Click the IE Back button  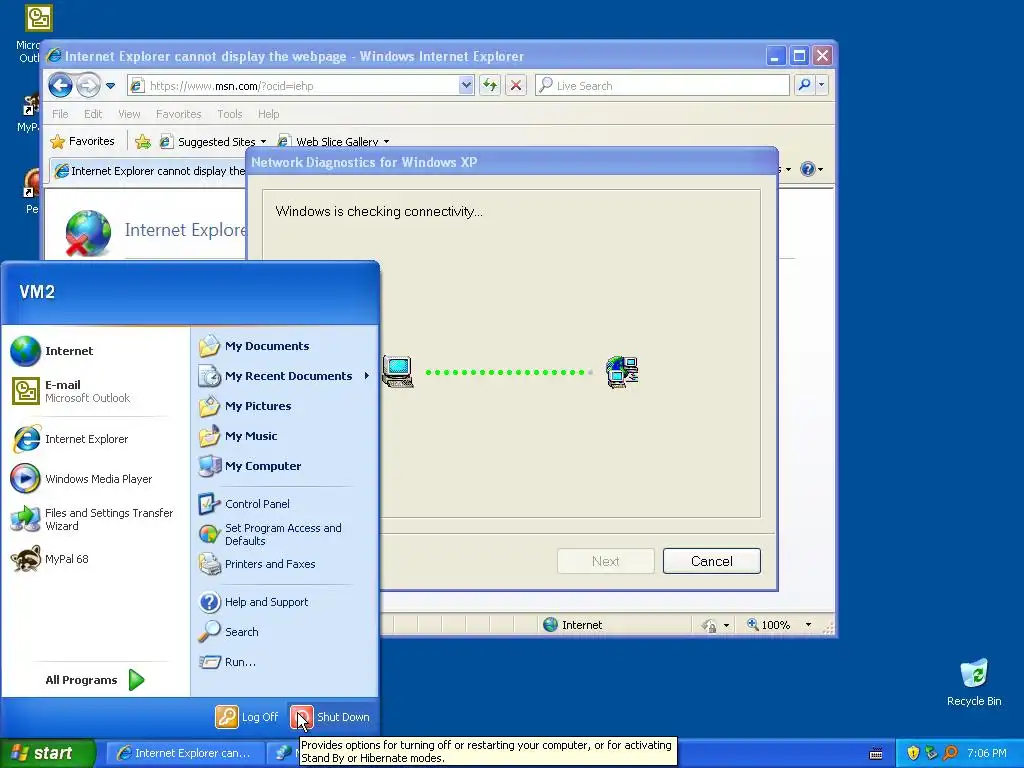point(60,85)
